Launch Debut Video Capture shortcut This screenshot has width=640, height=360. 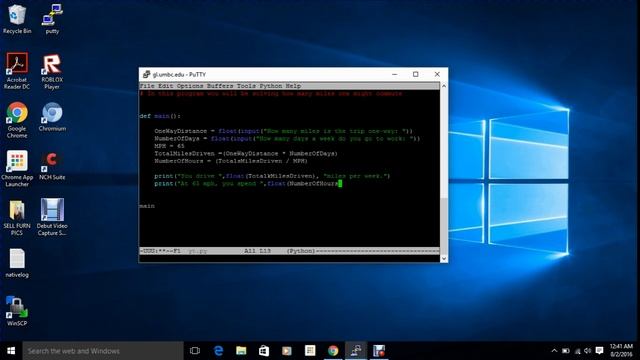pos(52,217)
